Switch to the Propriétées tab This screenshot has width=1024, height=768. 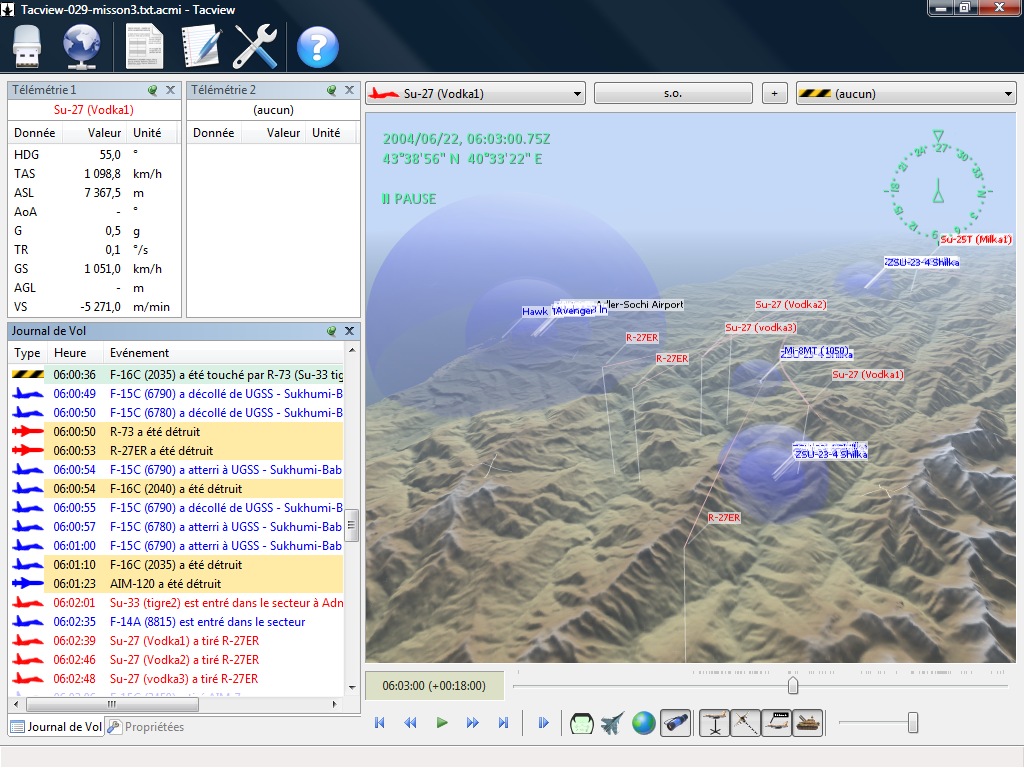146,727
